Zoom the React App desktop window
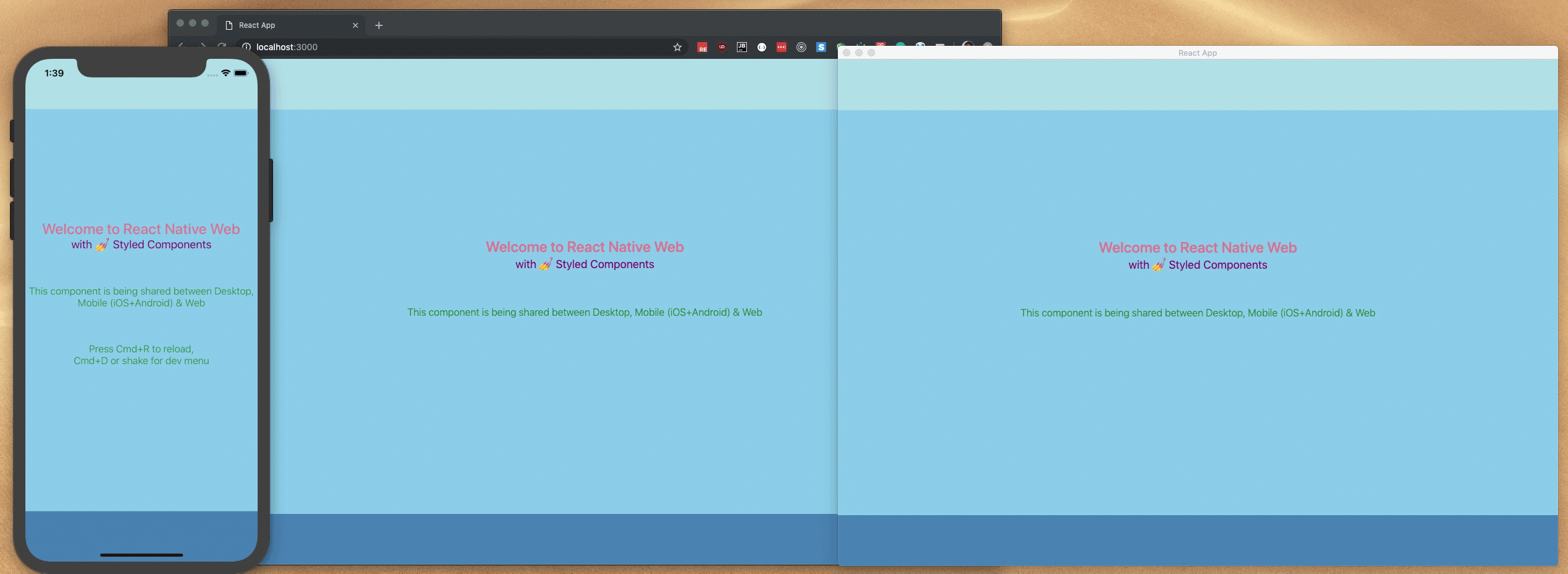This screenshot has width=1568, height=574. tap(871, 53)
